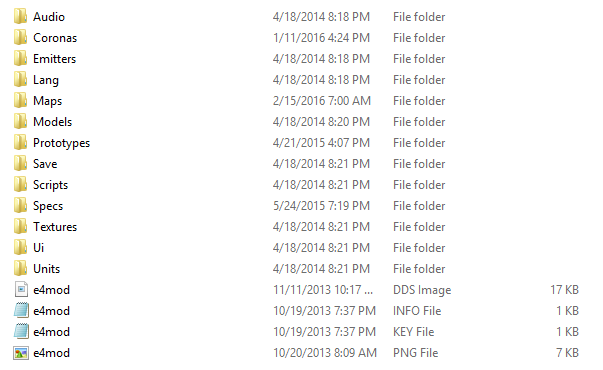
Task: Click the Coronas folder icon
Action: point(20,38)
